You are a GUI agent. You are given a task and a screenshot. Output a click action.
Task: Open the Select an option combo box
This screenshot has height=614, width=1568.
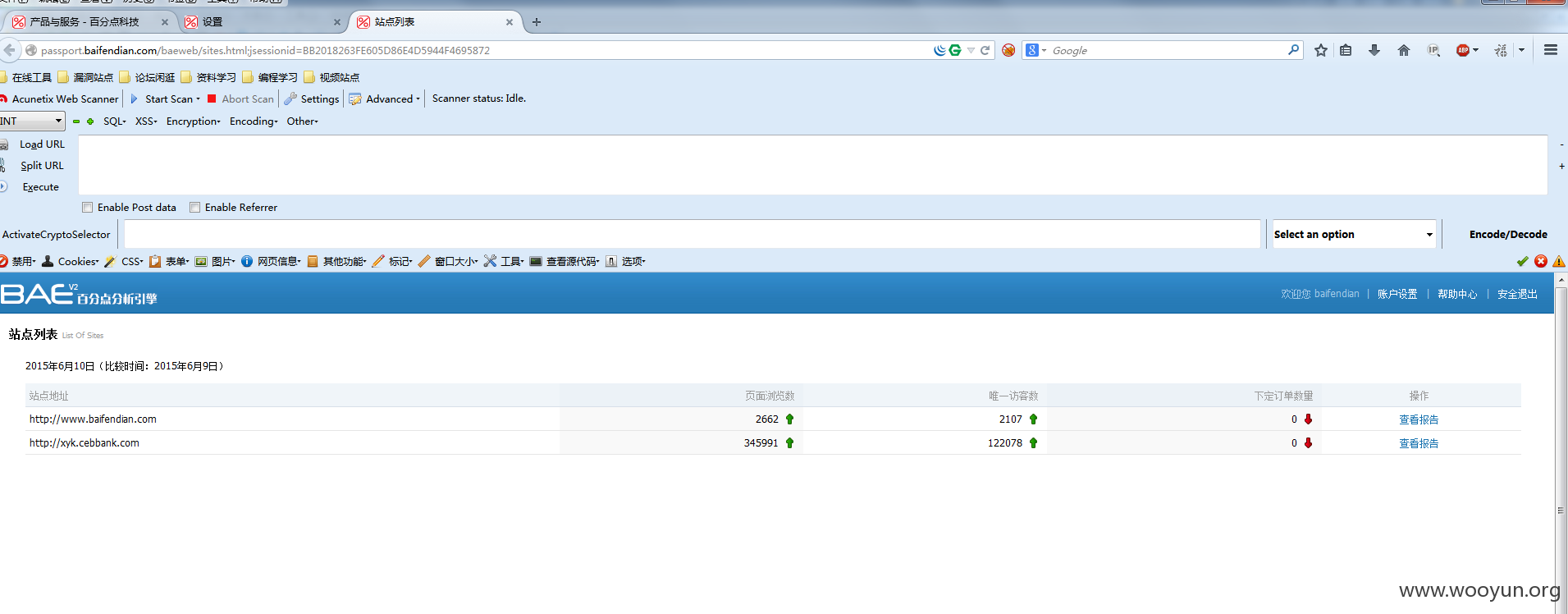click(1353, 235)
